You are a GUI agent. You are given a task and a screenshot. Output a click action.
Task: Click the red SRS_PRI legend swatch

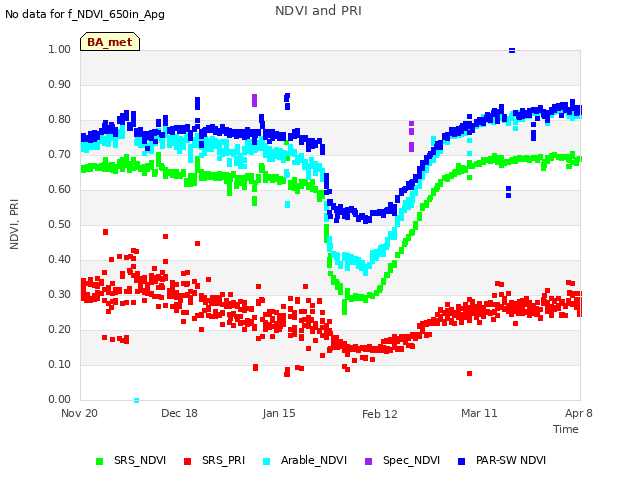point(187,461)
